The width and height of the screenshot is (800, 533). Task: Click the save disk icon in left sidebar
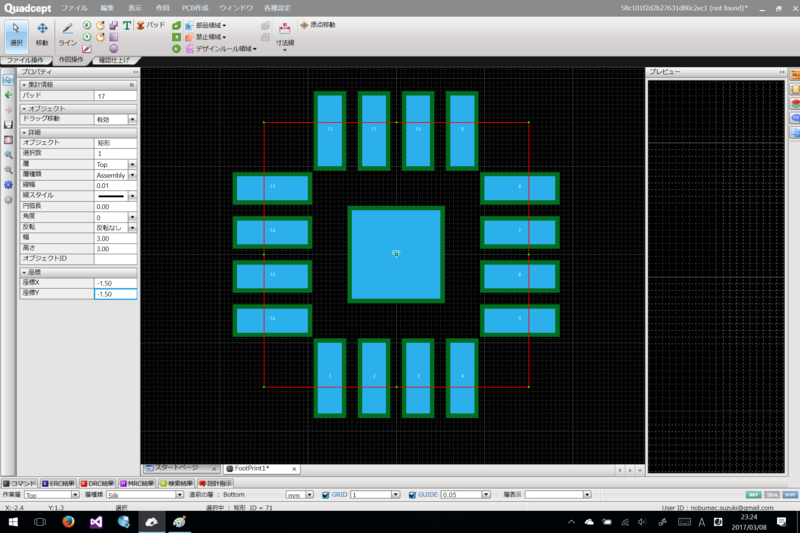[8, 124]
